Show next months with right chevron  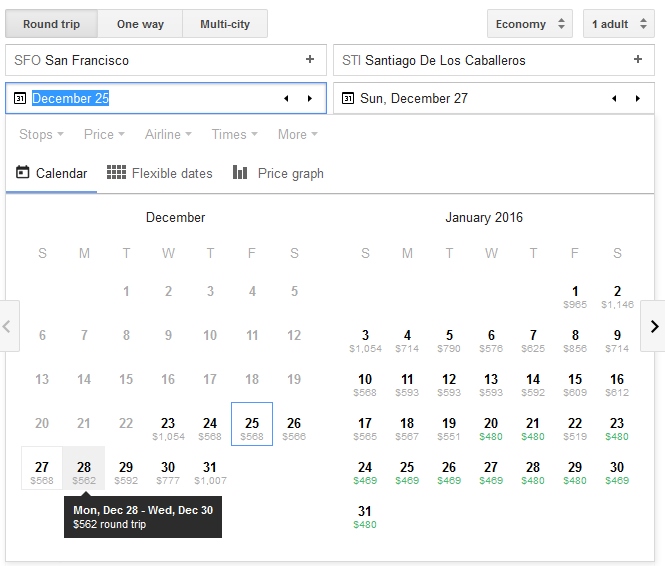coord(653,326)
